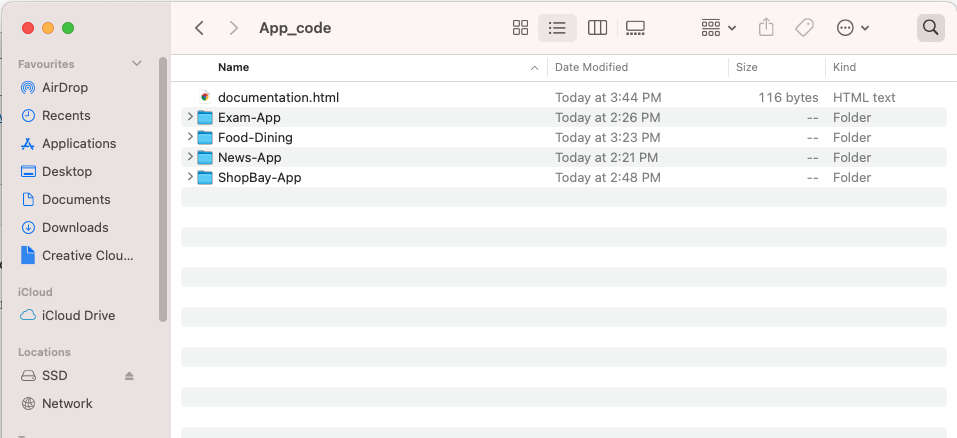
Task: Eject the SSD drive
Action: click(x=129, y=376)
